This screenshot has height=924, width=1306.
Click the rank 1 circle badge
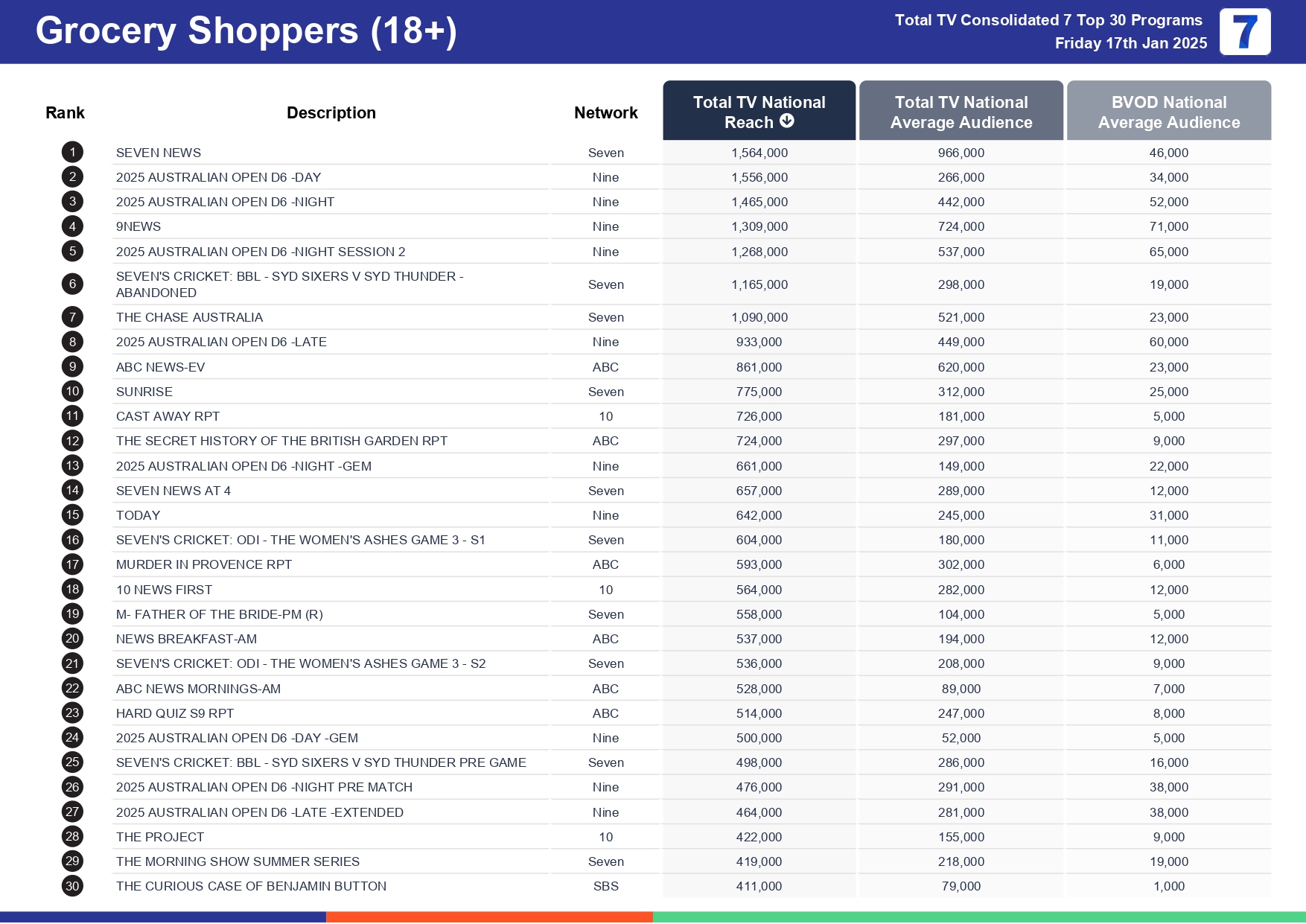point(72,153)
